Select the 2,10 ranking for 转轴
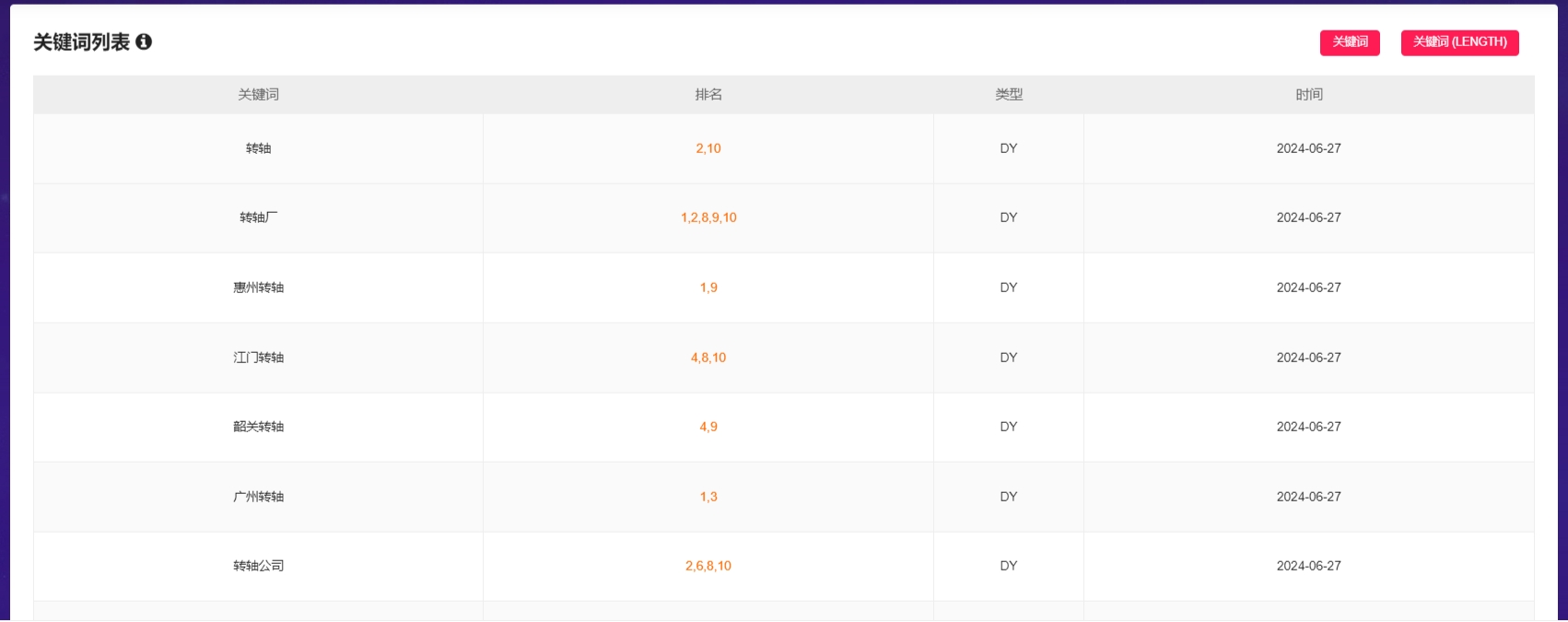 (708, 148)
